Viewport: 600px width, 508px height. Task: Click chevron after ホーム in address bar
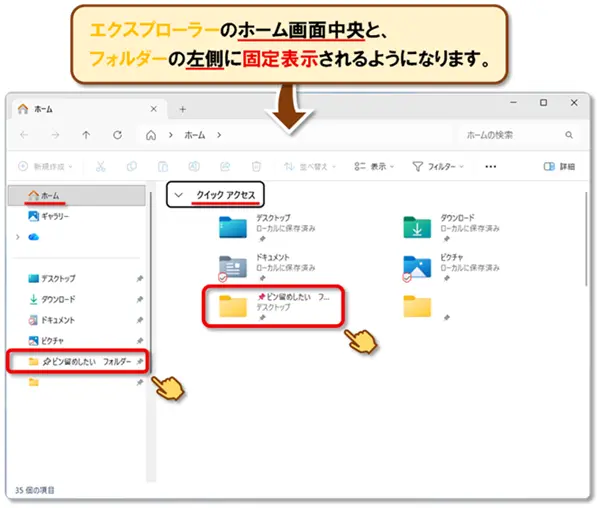click(219, 135)
